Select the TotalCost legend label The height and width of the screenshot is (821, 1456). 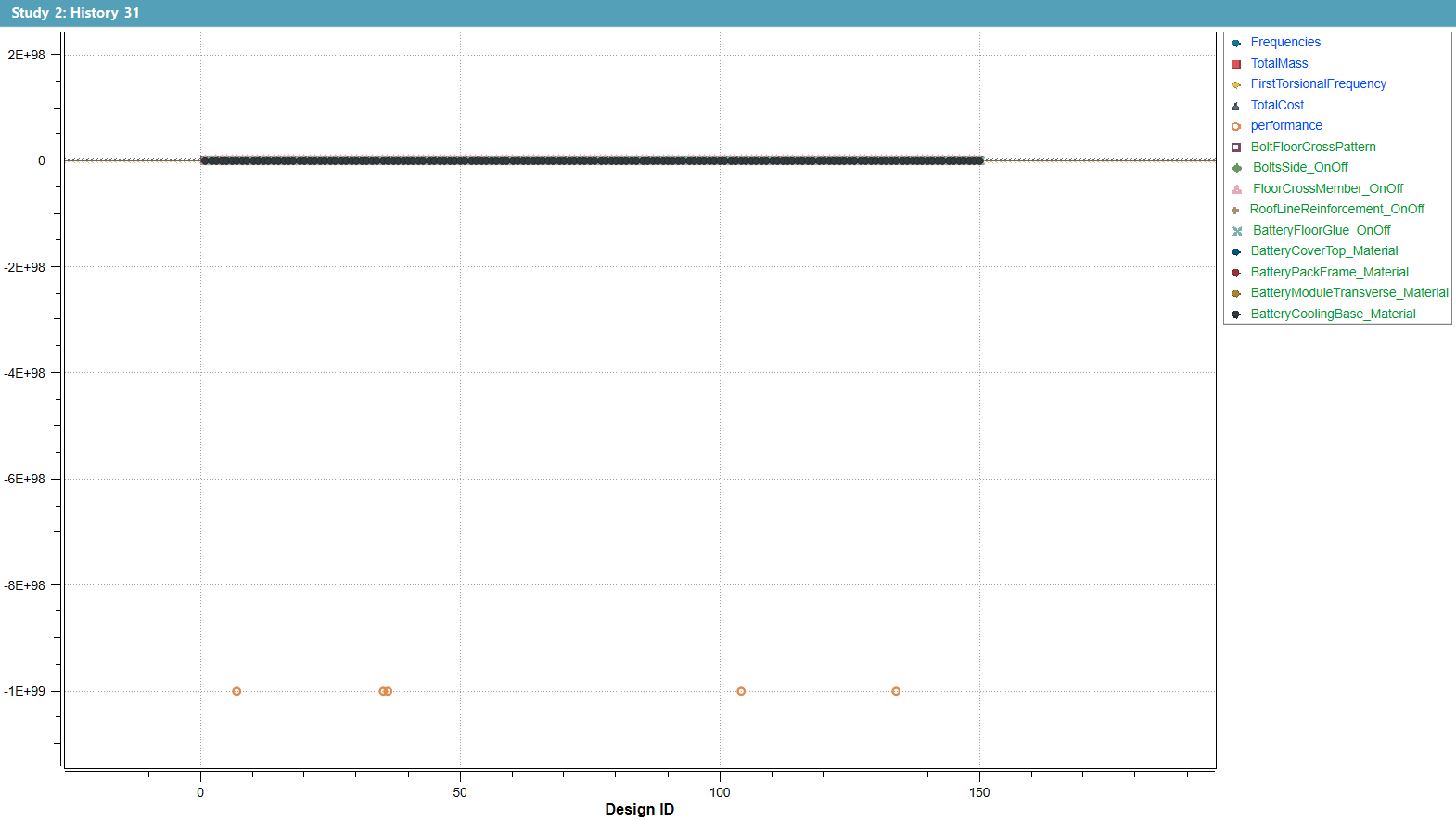coord(1278,105)
